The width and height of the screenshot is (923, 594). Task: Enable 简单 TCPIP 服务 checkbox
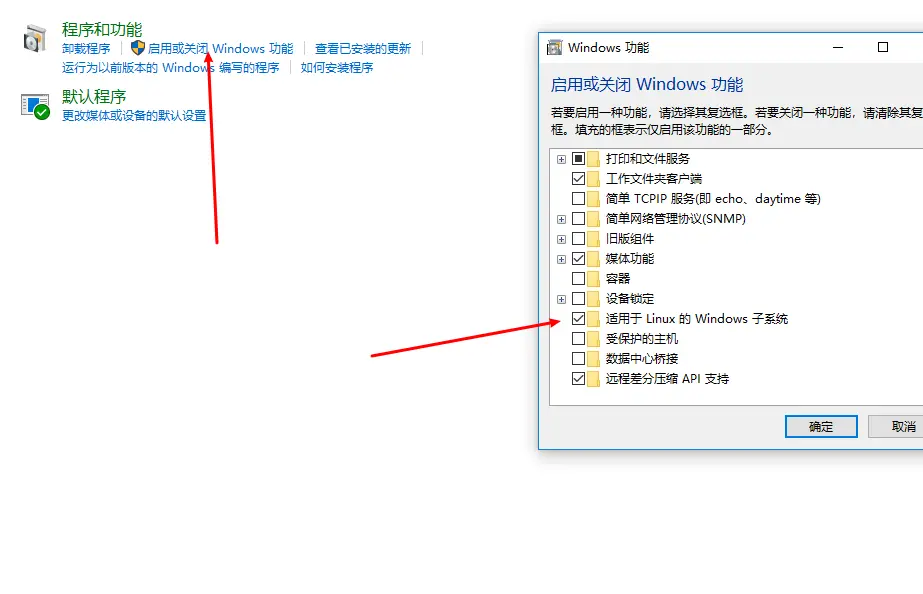(x=579, y=199)
